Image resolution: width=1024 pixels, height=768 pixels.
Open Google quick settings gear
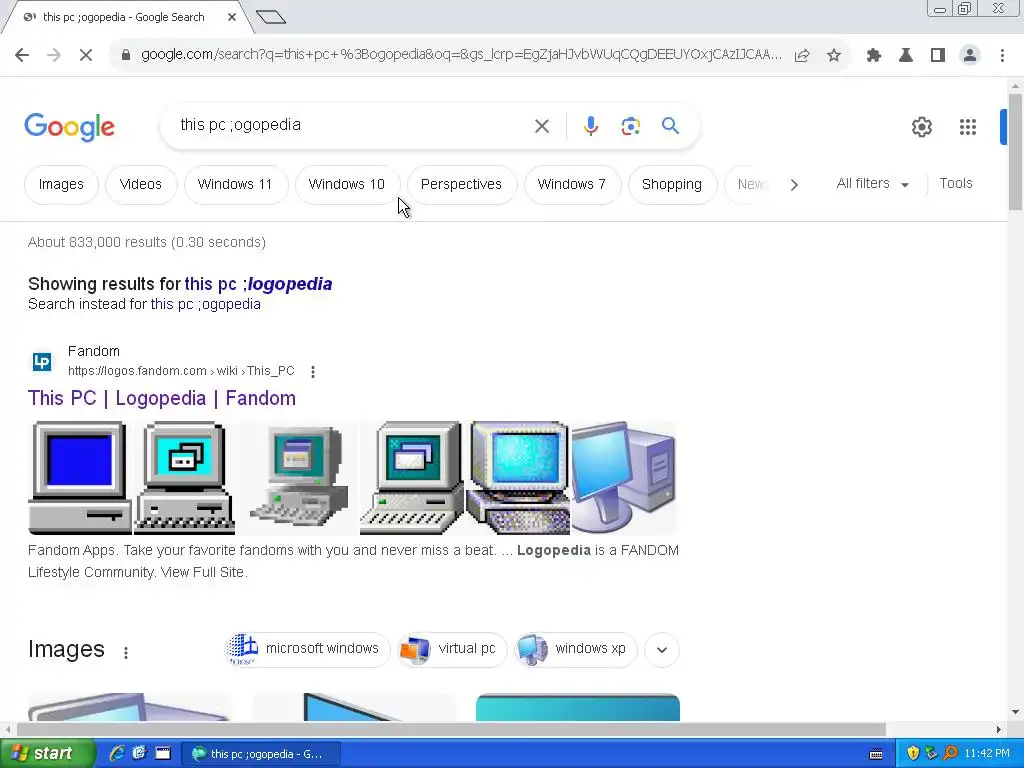(x=921, y=127)
